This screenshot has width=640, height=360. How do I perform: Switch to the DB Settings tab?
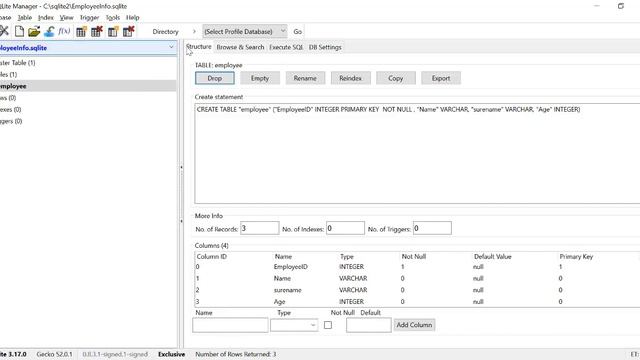[325, 47]
